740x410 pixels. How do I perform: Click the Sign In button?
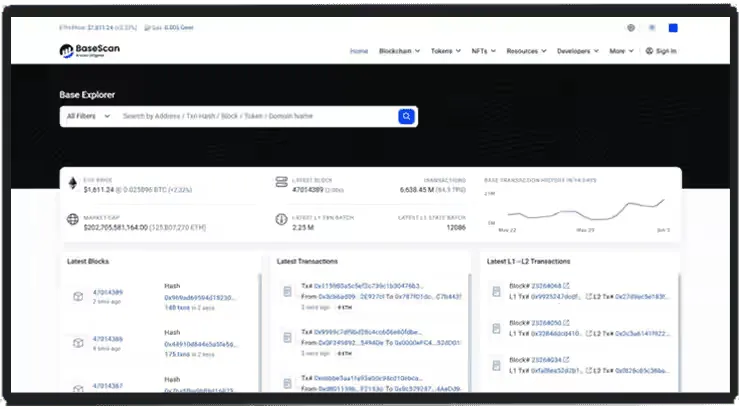tap(661, 51)
